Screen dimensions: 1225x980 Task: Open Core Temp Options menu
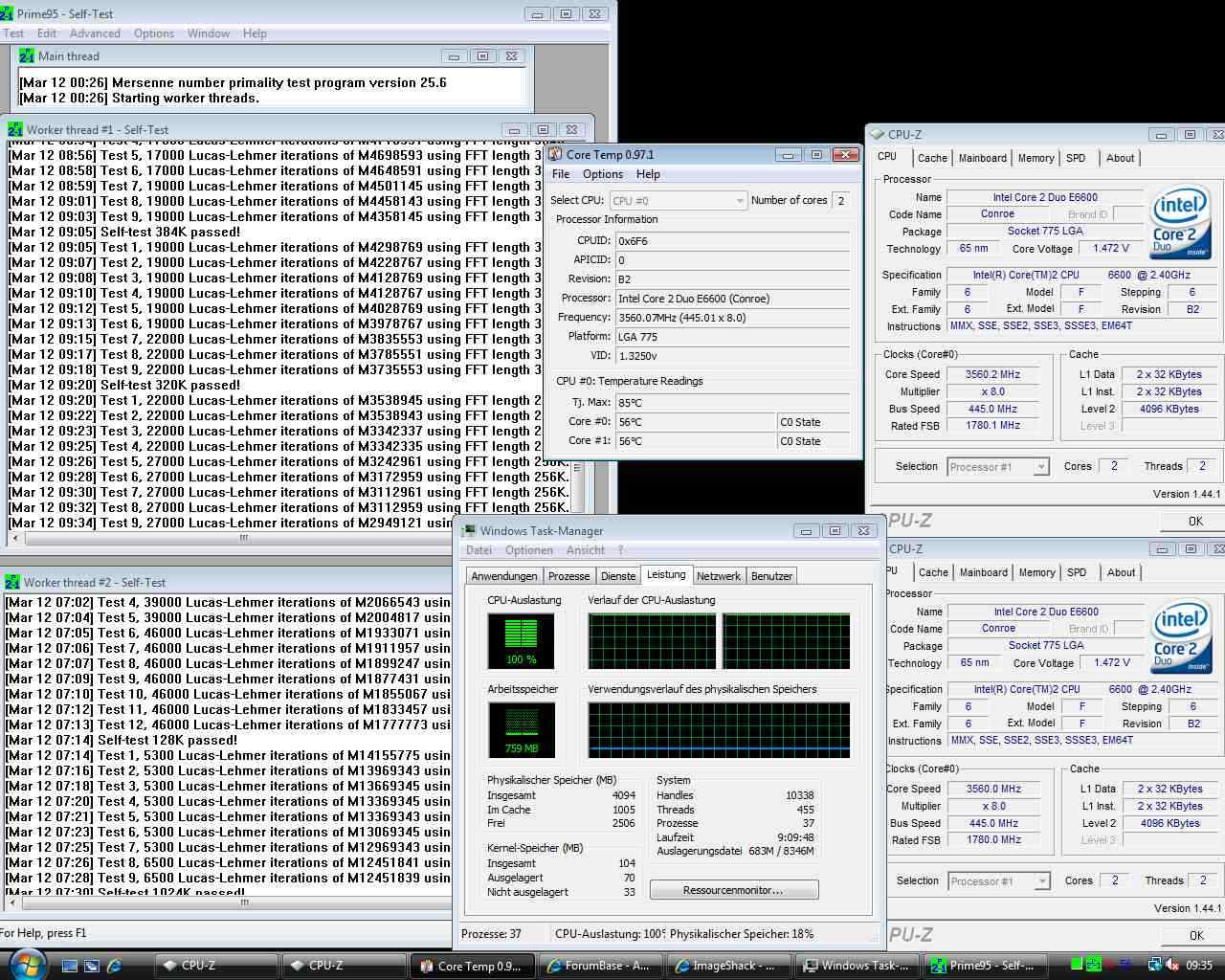603,174
